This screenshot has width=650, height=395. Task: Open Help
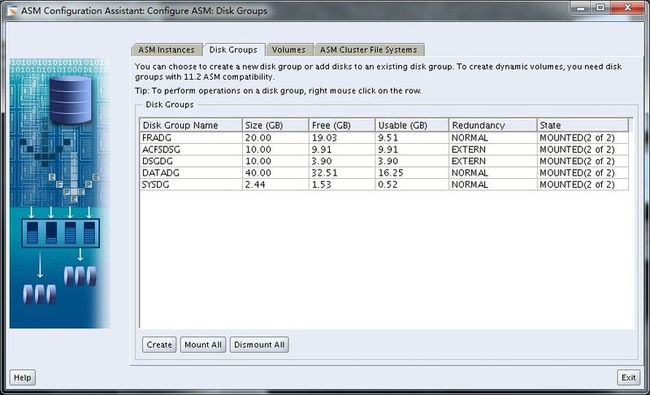22,377
